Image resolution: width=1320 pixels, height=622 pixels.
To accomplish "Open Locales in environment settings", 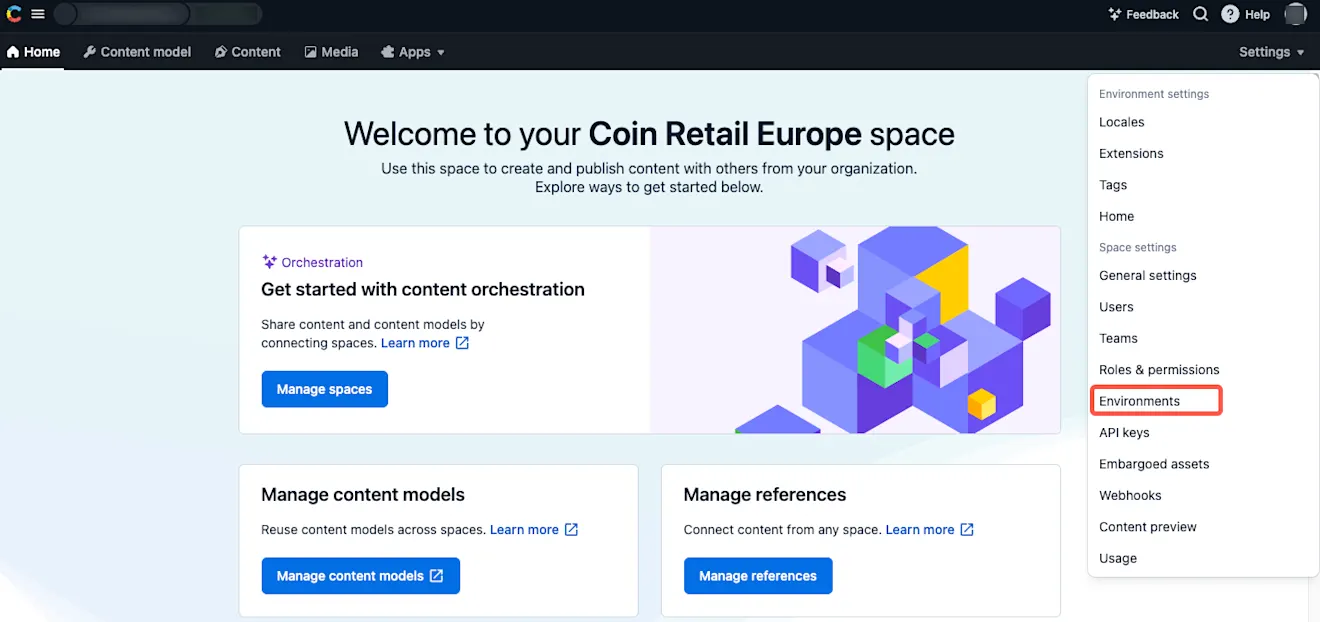I will 1122,122.
